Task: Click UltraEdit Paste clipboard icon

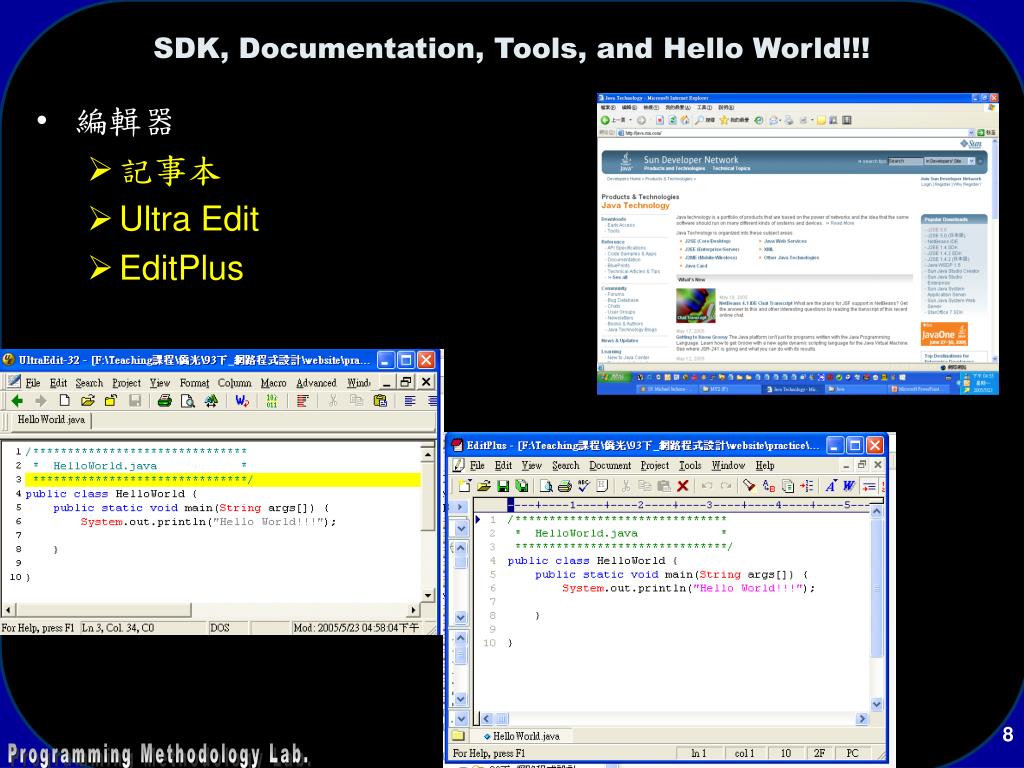Action: pos(379,400)
